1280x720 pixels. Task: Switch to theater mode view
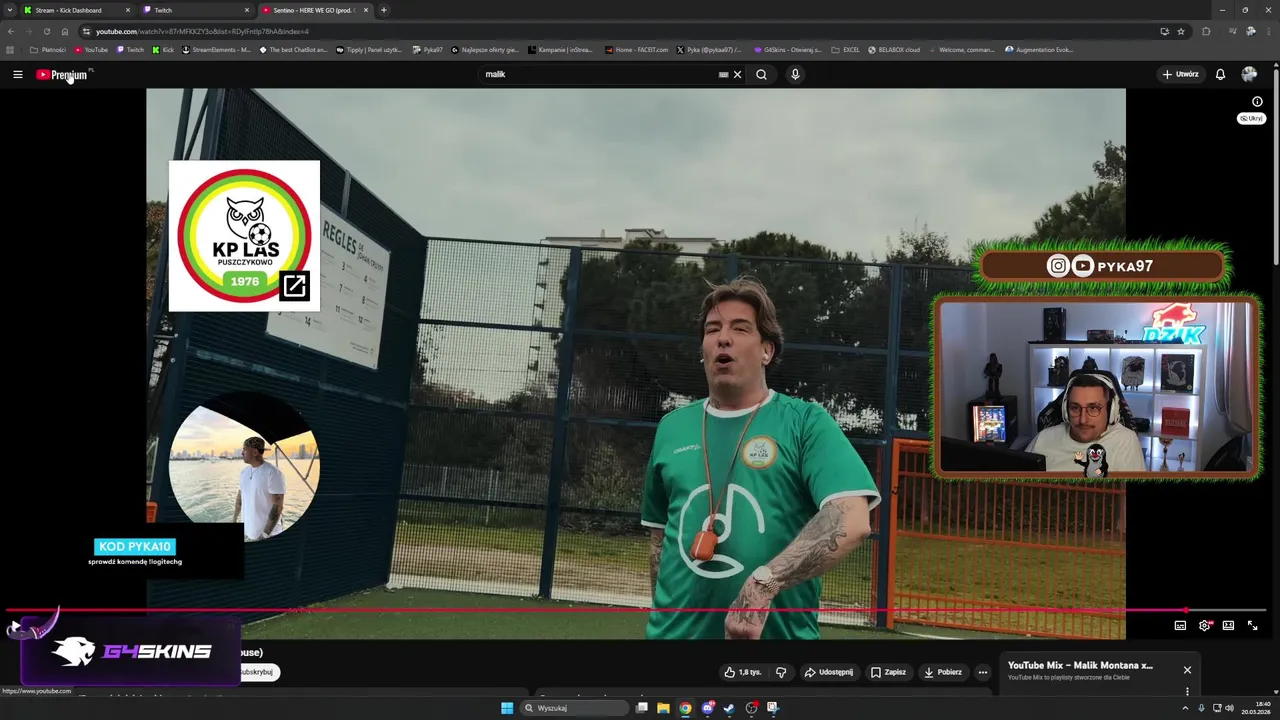[x=1228, y=625]
